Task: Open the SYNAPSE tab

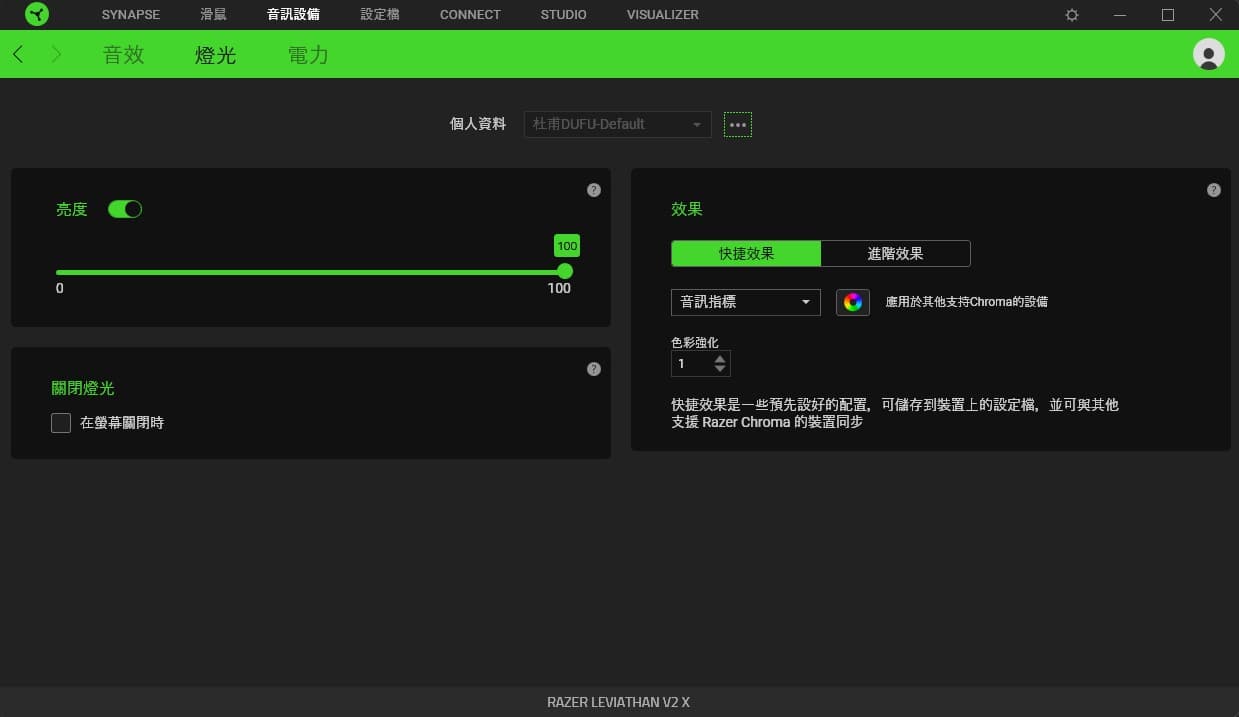Action: pos(131,15)
